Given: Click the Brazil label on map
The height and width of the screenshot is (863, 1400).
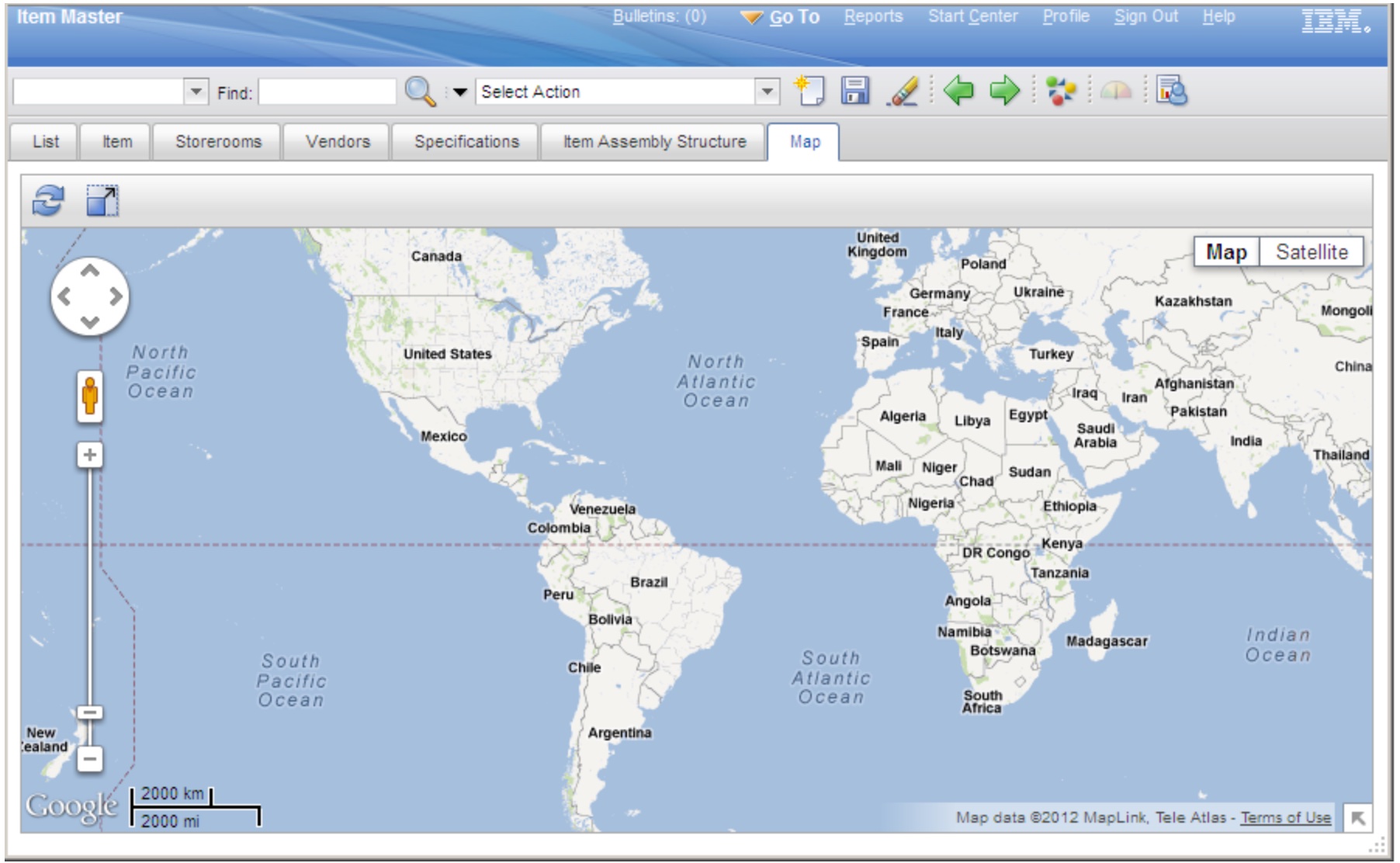Looking at the screenshot, I should click(649, 582).
